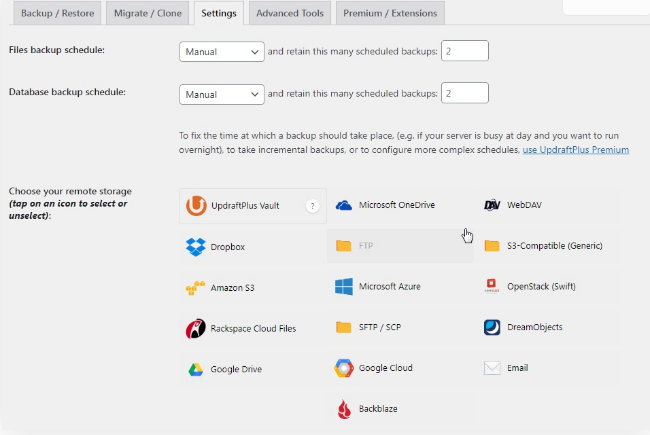650x435 pixels.
Task: Select the UpdraftPlus Vault storage icon
Action: [196, 206]
